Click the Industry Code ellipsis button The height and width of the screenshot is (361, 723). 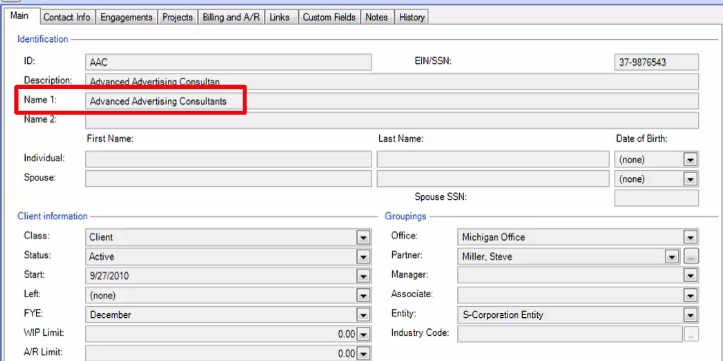[691, 334]
